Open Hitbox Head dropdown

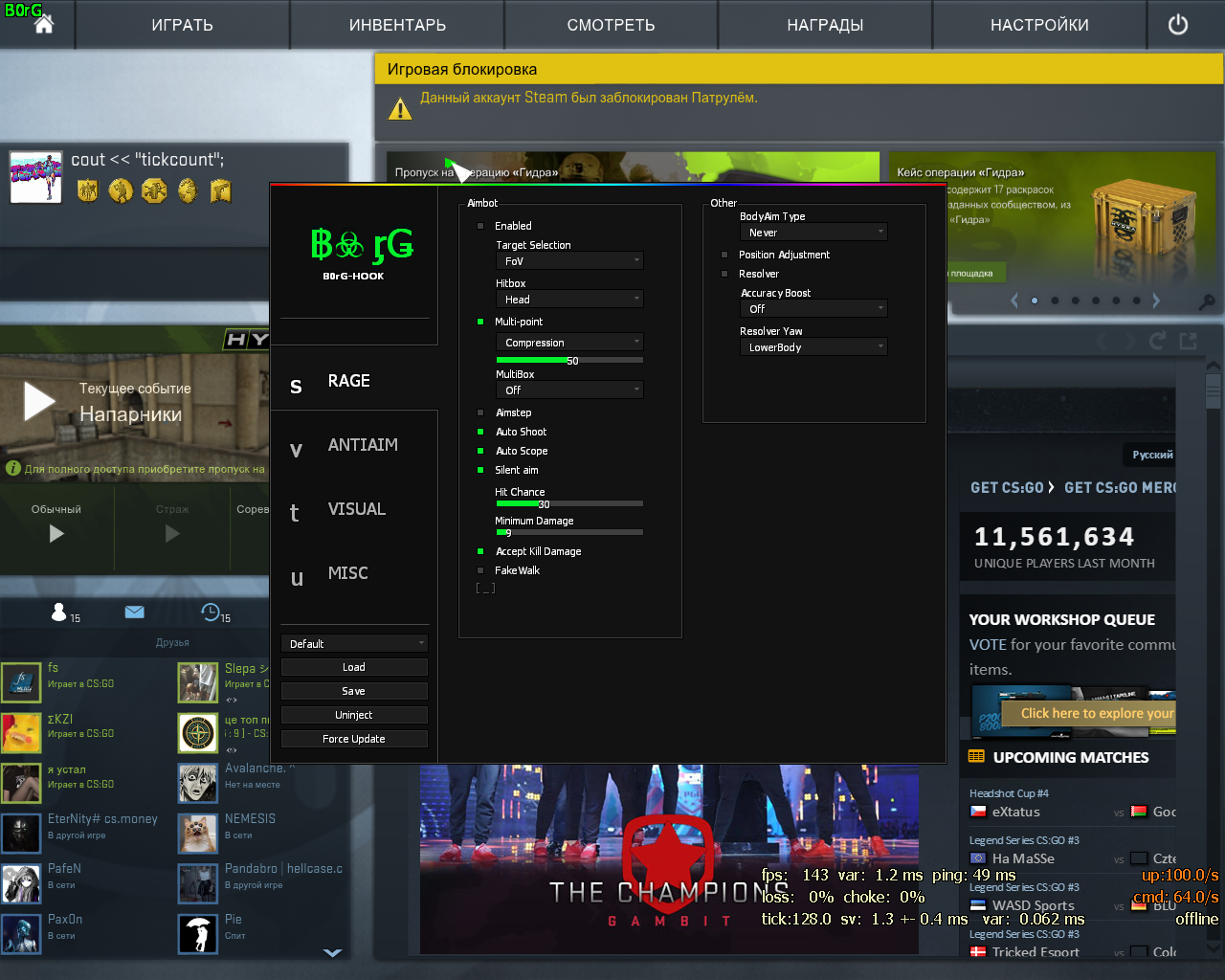click(569, 300)
